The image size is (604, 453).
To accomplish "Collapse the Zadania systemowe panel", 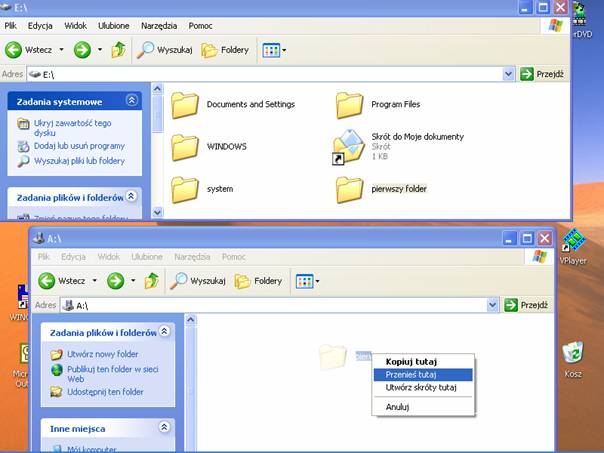I will point(131,101).
